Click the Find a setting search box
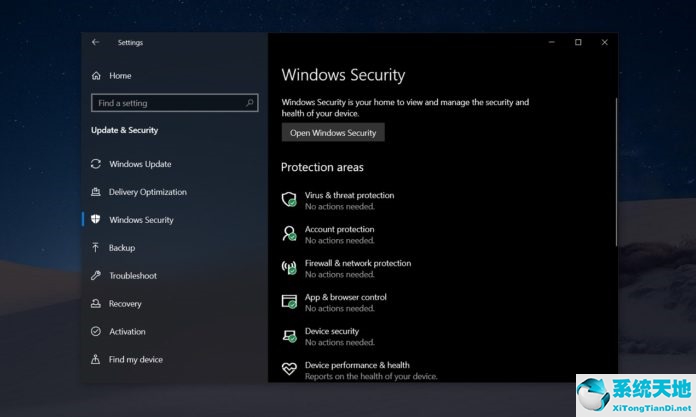 [x=174, y=103]
